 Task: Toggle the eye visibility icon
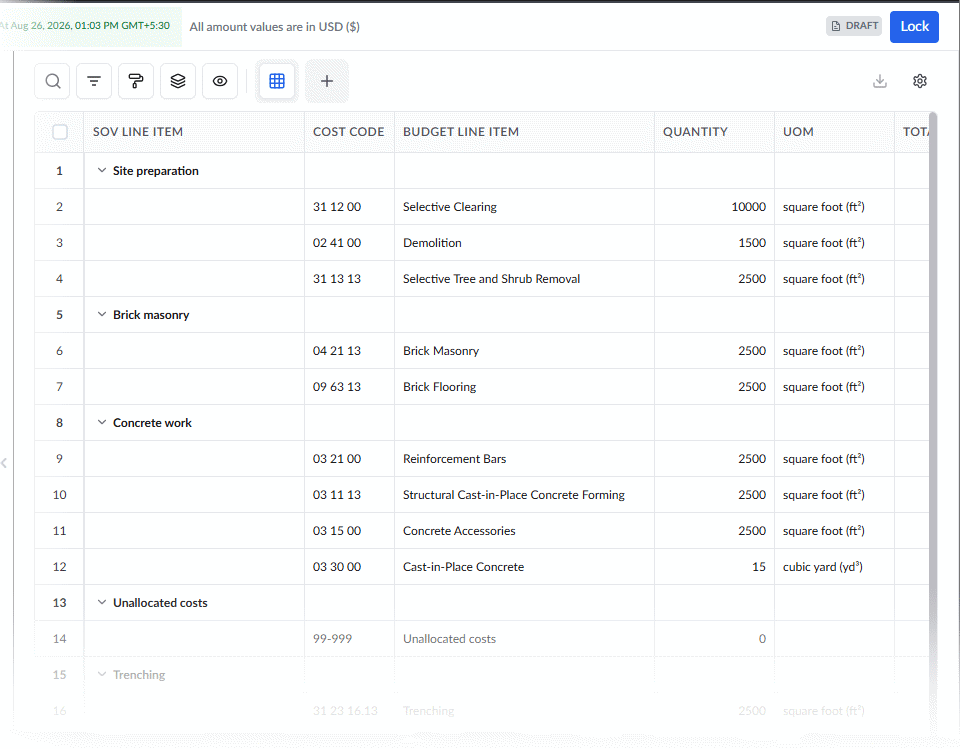point(220,81)
